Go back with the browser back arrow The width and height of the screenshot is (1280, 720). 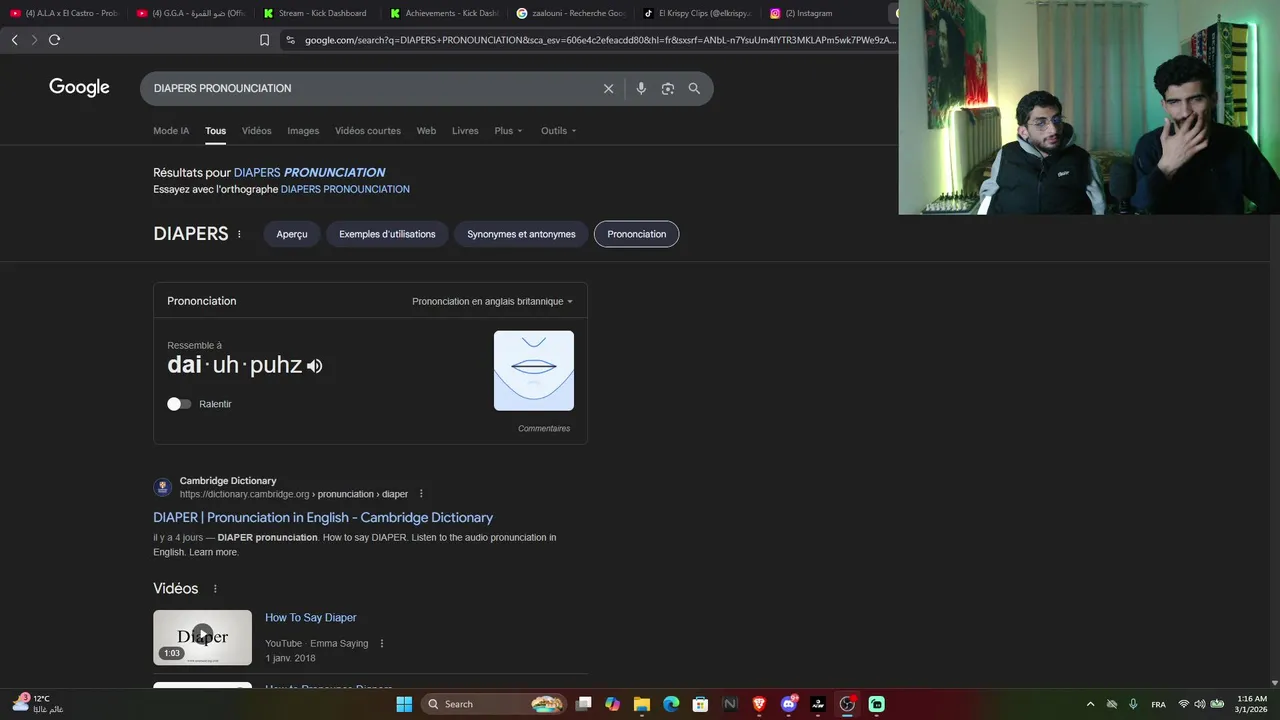14,40
